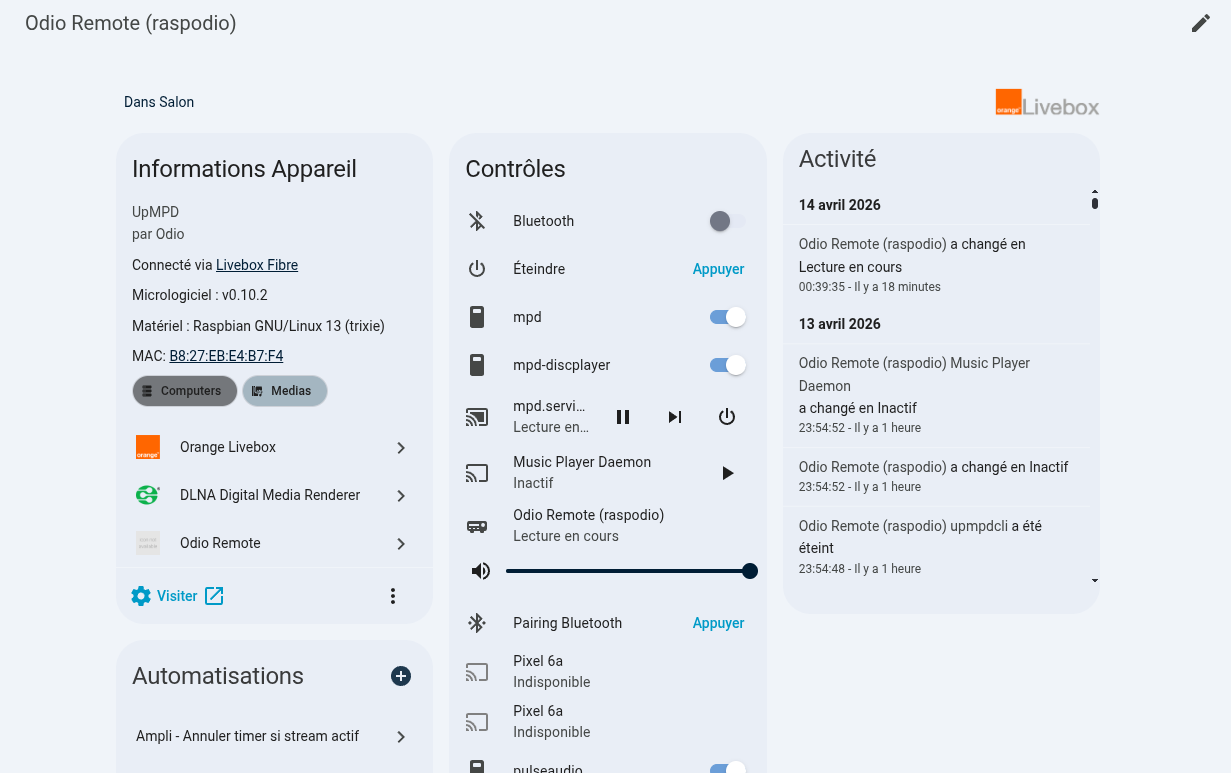Open the three-dot overflow menu near Visiter
1231x773 pixels.
point(393,595)
